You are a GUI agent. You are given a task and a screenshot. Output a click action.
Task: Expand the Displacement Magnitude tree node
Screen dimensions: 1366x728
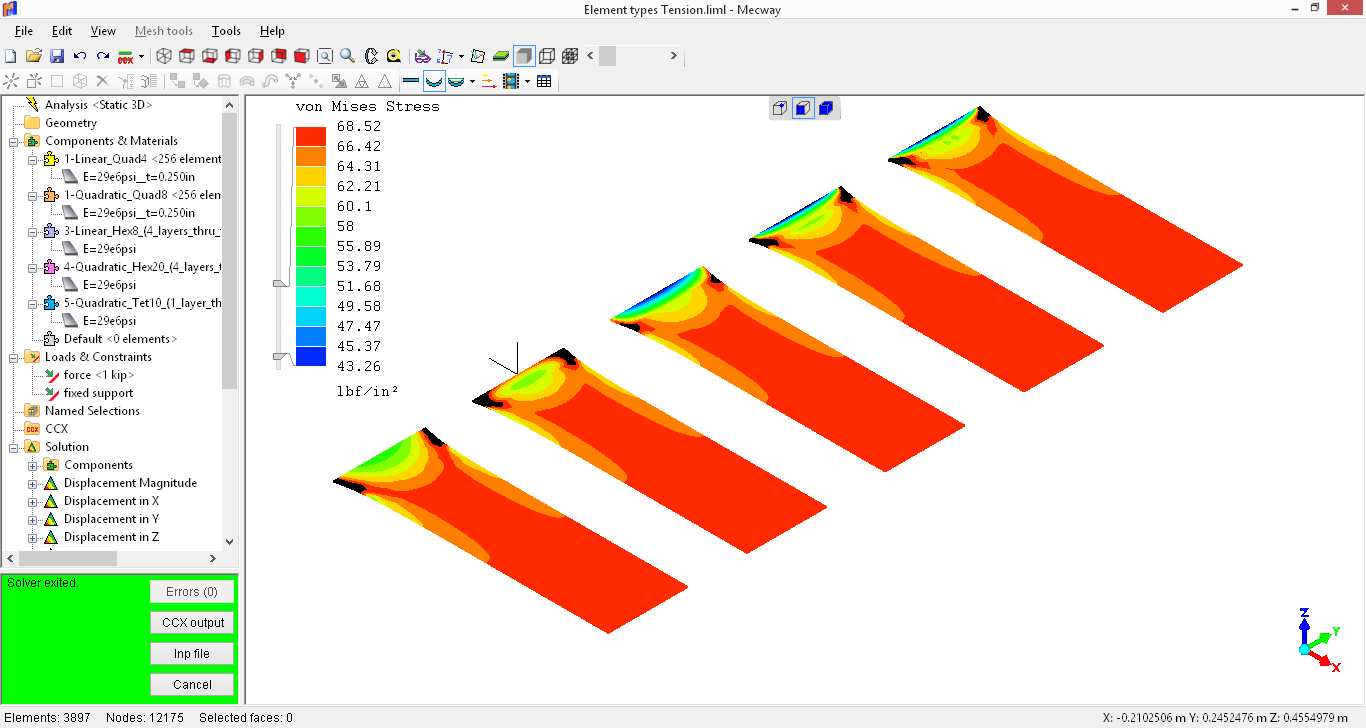(33, 483)
